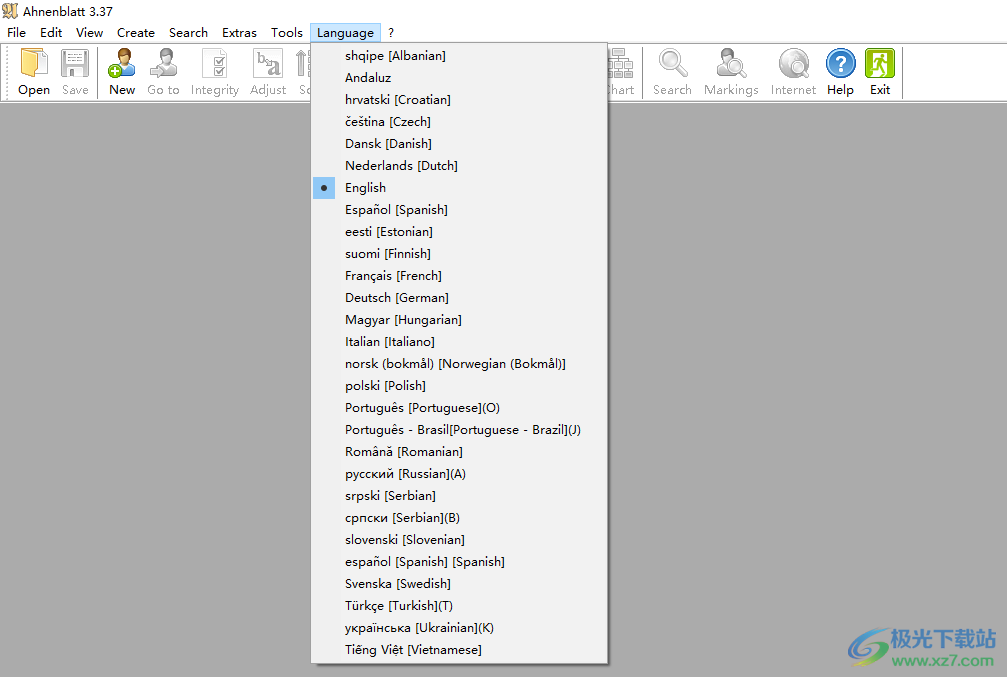This screenshot has height=677, width=1007.
Task: Choose Français [French] language
Action: point(459,276)
